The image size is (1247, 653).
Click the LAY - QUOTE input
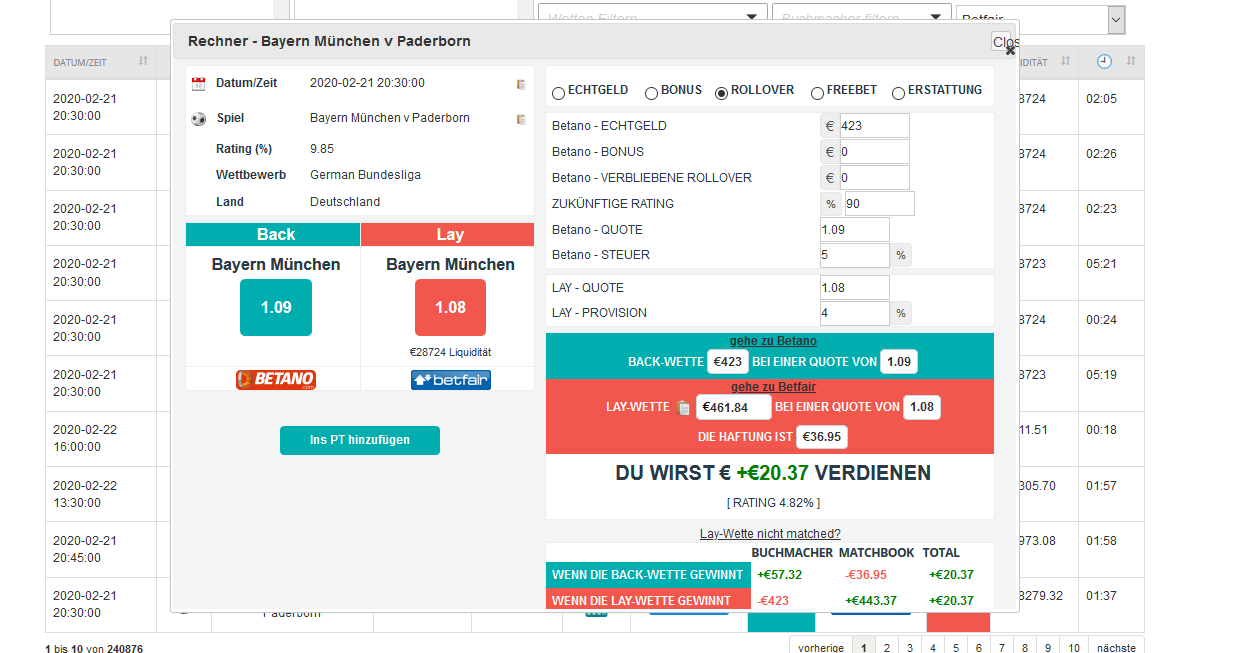(855, 288)
